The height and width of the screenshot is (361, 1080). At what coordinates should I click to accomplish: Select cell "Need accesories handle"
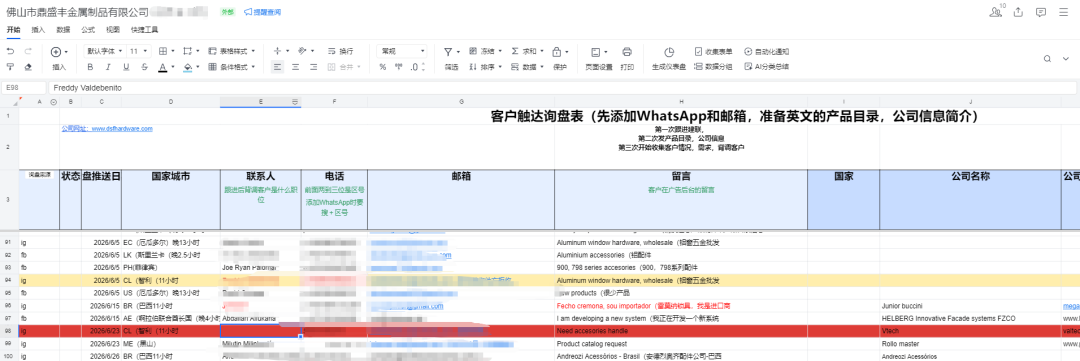pos(681,331)
